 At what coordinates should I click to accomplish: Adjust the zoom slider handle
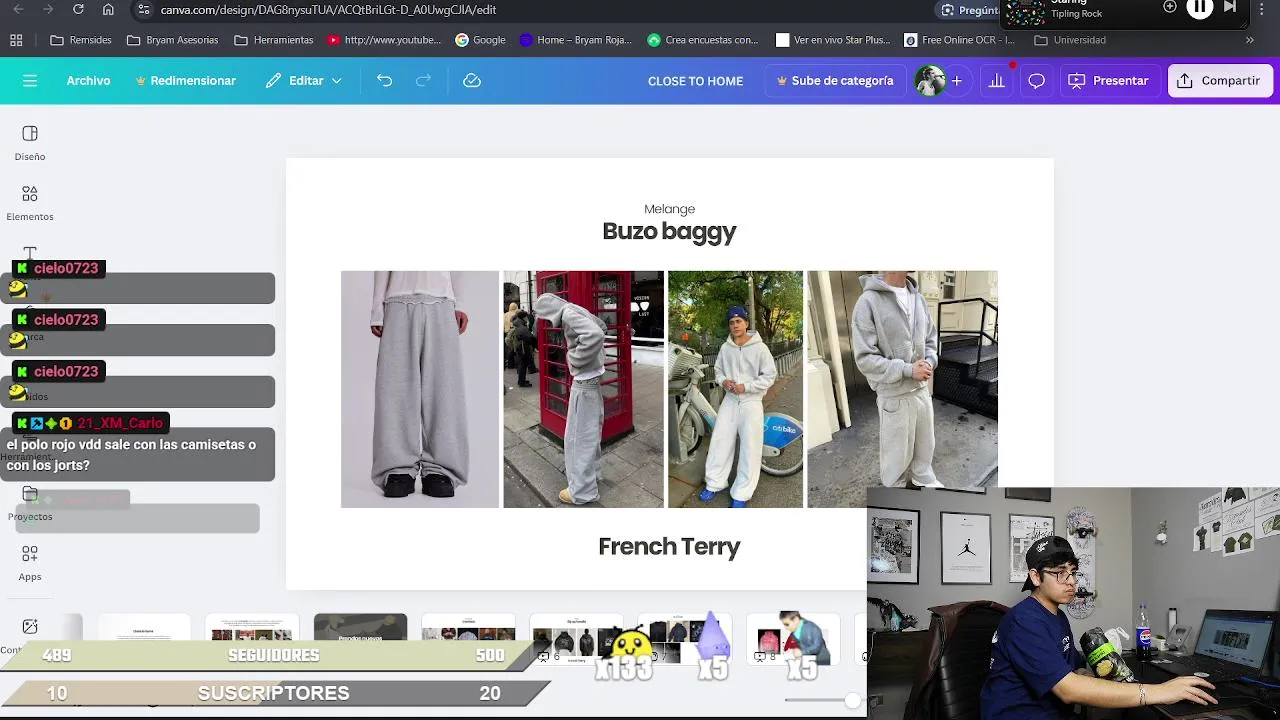(852, 700)
